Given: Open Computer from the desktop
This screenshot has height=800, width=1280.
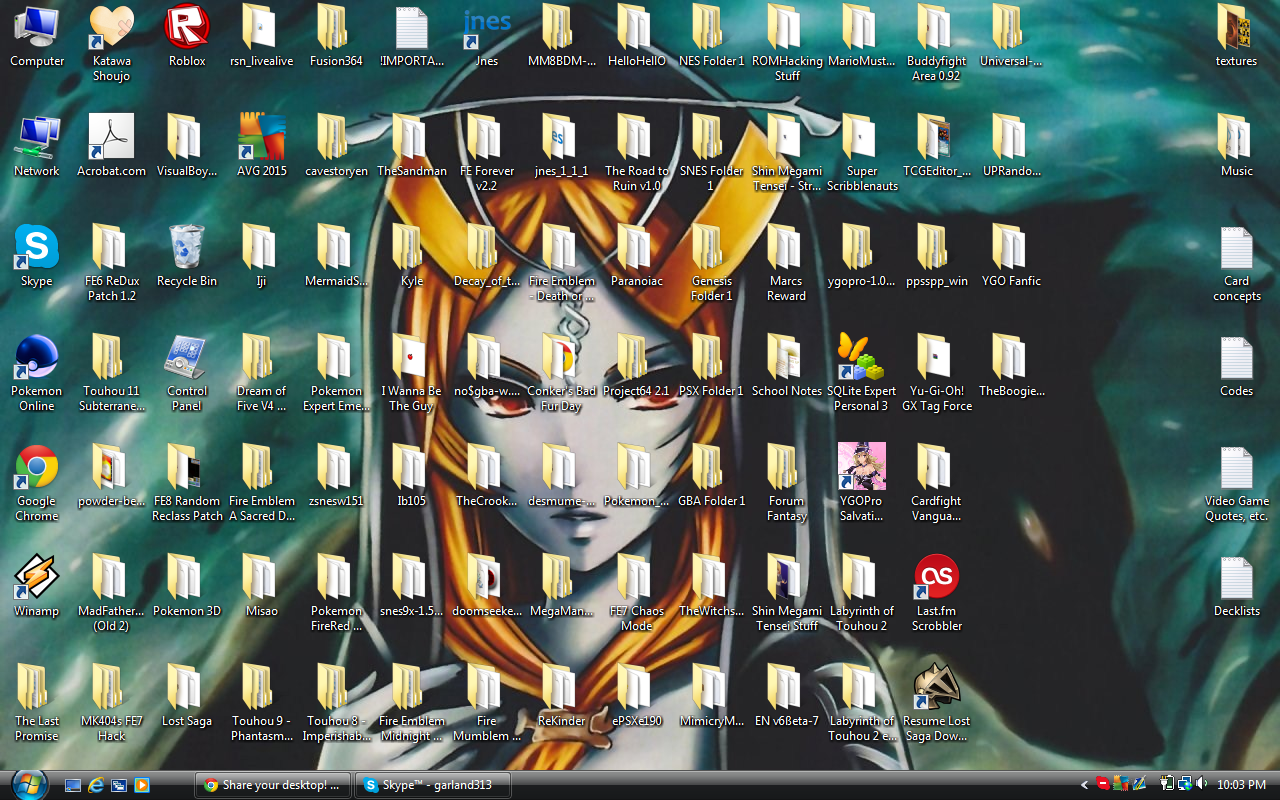Looking at the screenshot, I should (36, 30).
